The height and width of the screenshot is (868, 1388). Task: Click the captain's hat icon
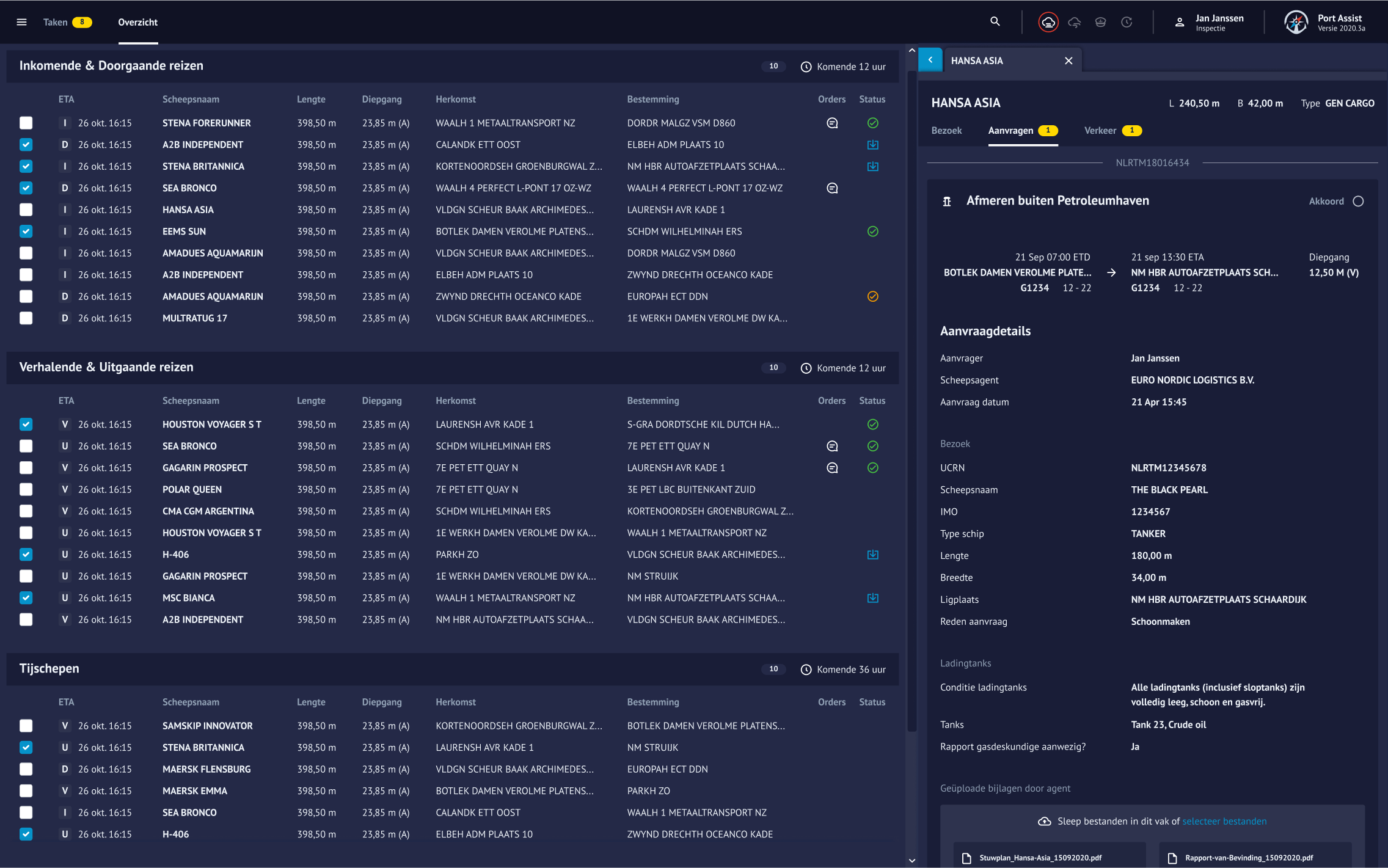(1100, 23)
